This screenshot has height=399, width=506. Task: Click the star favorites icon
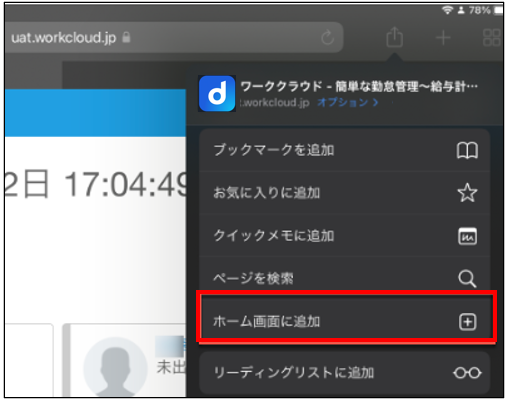[x=467, y=193]
